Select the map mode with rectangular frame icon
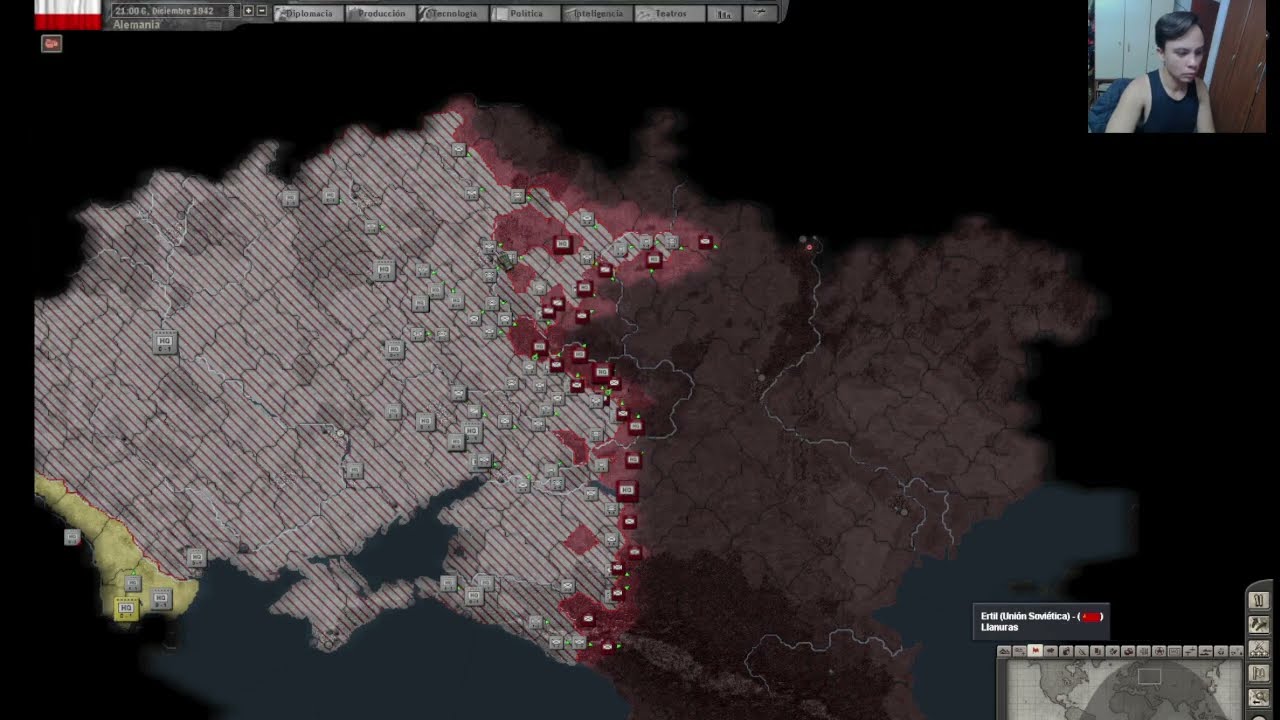Screen dimensions: 1280x720 1175,651
